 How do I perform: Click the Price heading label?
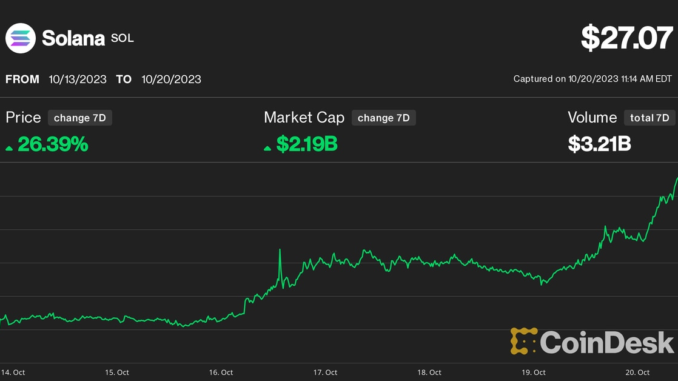click(23, 118)
